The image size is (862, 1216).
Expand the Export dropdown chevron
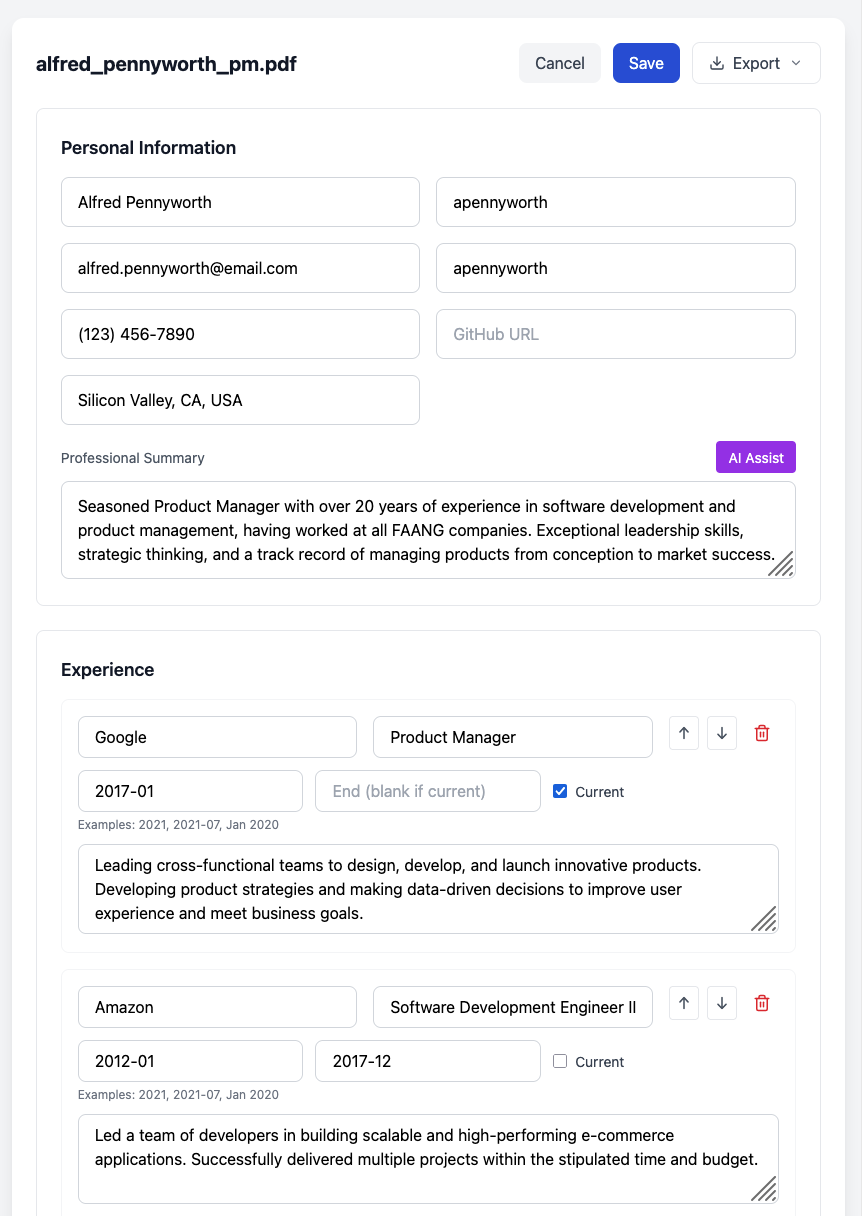tap(796, 63)
